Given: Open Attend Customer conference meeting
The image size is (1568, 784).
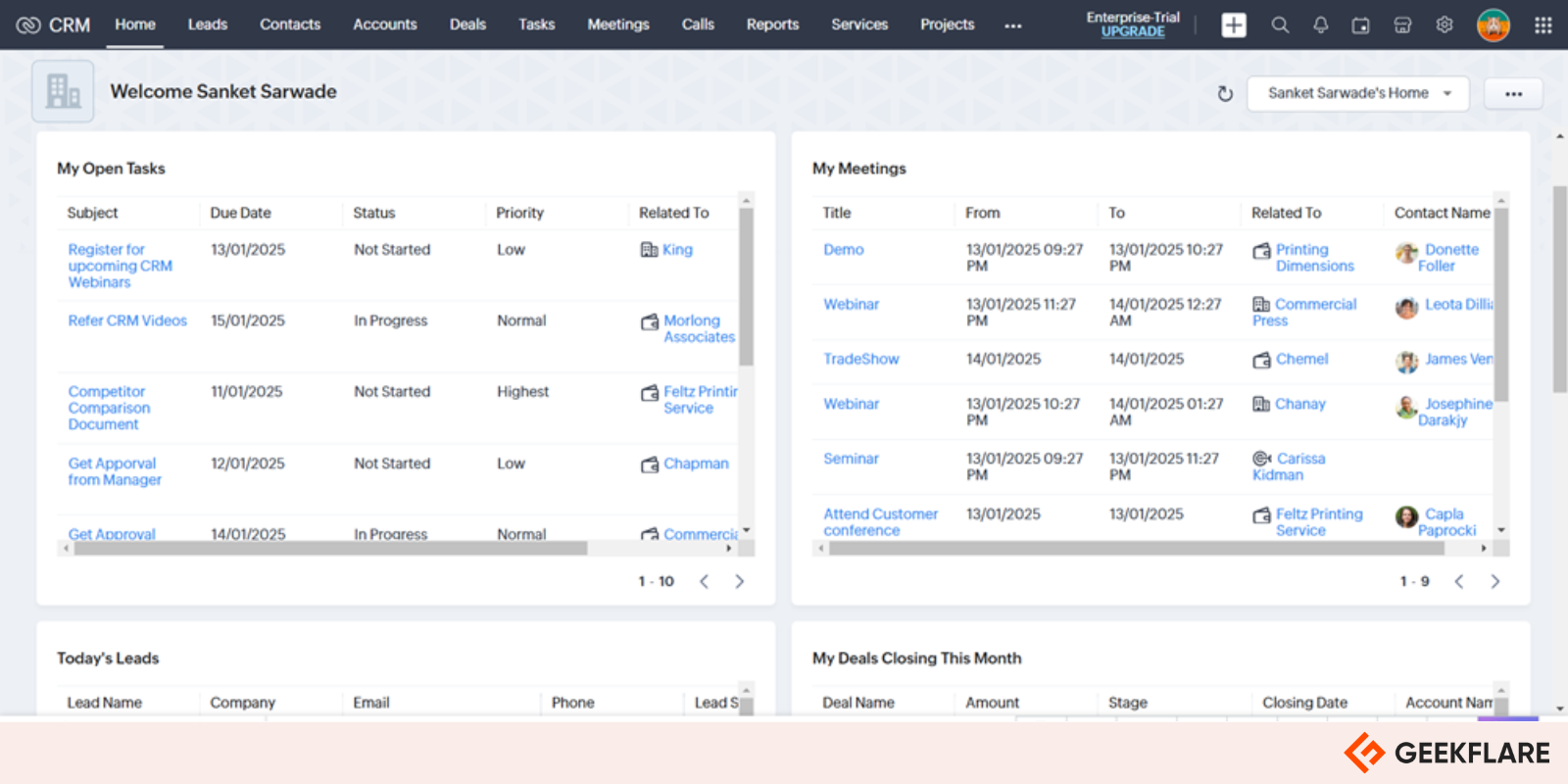Looking at the screenshot, I should pyautogui.click(x=880, y=521).
